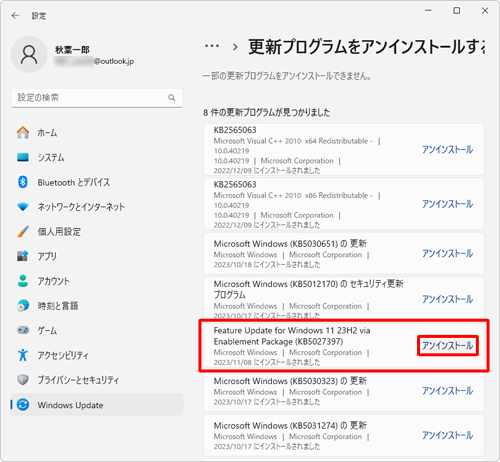Select ネットワークとインターネット in sidebar
The image size is (500, 462).
coord(97,207)
